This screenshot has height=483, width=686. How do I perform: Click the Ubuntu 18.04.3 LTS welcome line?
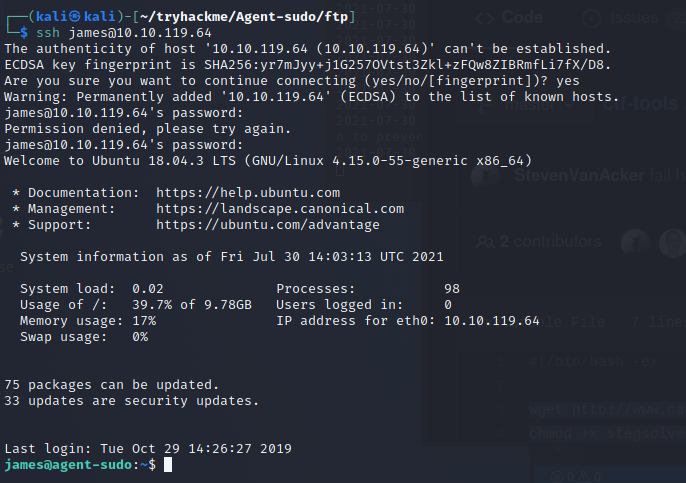pos(269,160)
